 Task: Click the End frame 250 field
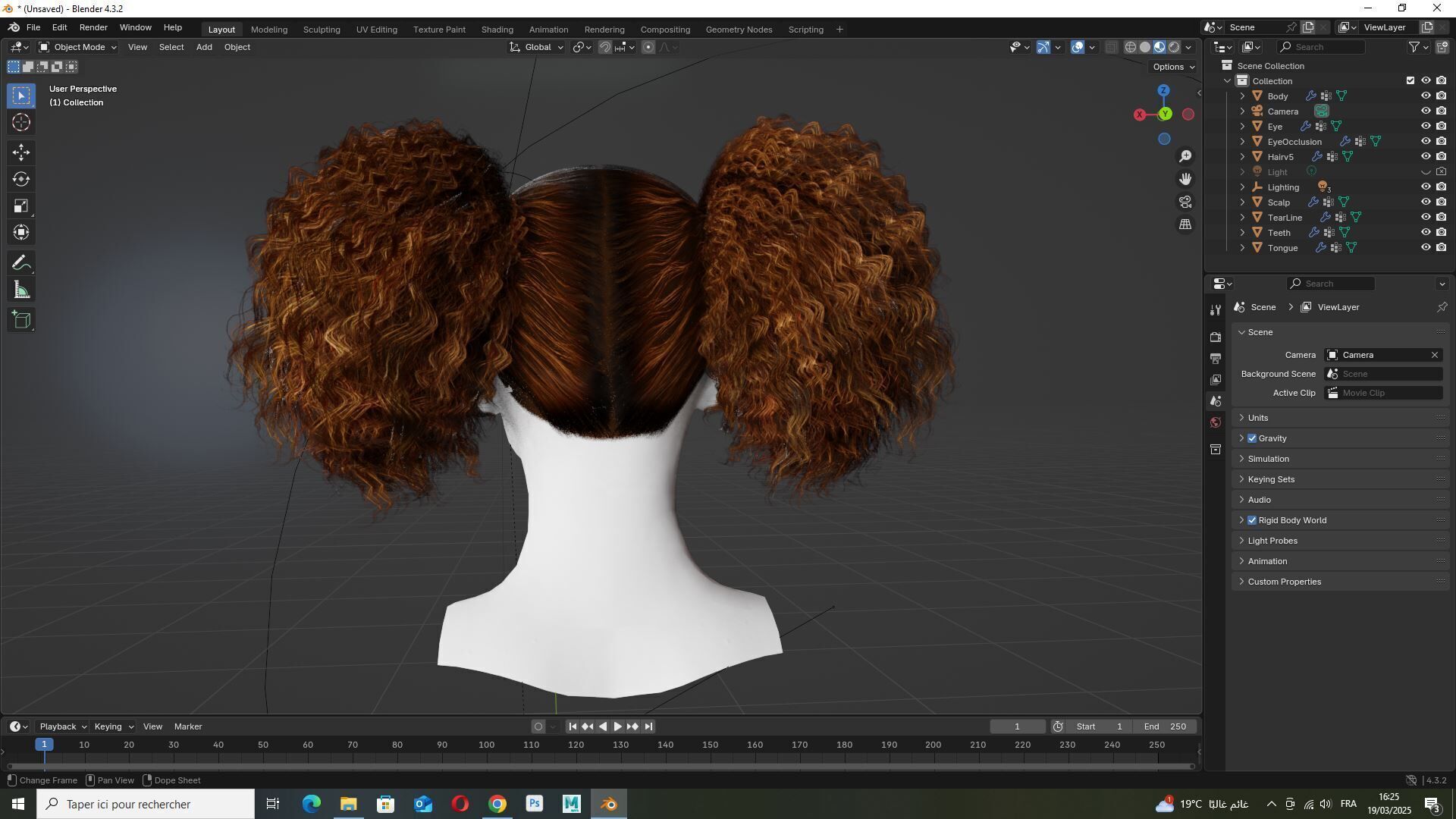point(1166,726)
